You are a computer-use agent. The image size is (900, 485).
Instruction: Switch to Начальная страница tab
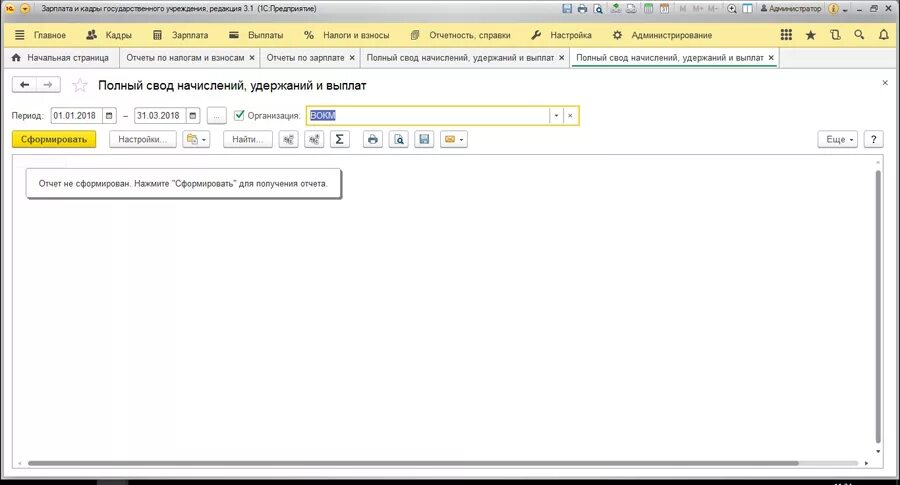tap(60, 57)
